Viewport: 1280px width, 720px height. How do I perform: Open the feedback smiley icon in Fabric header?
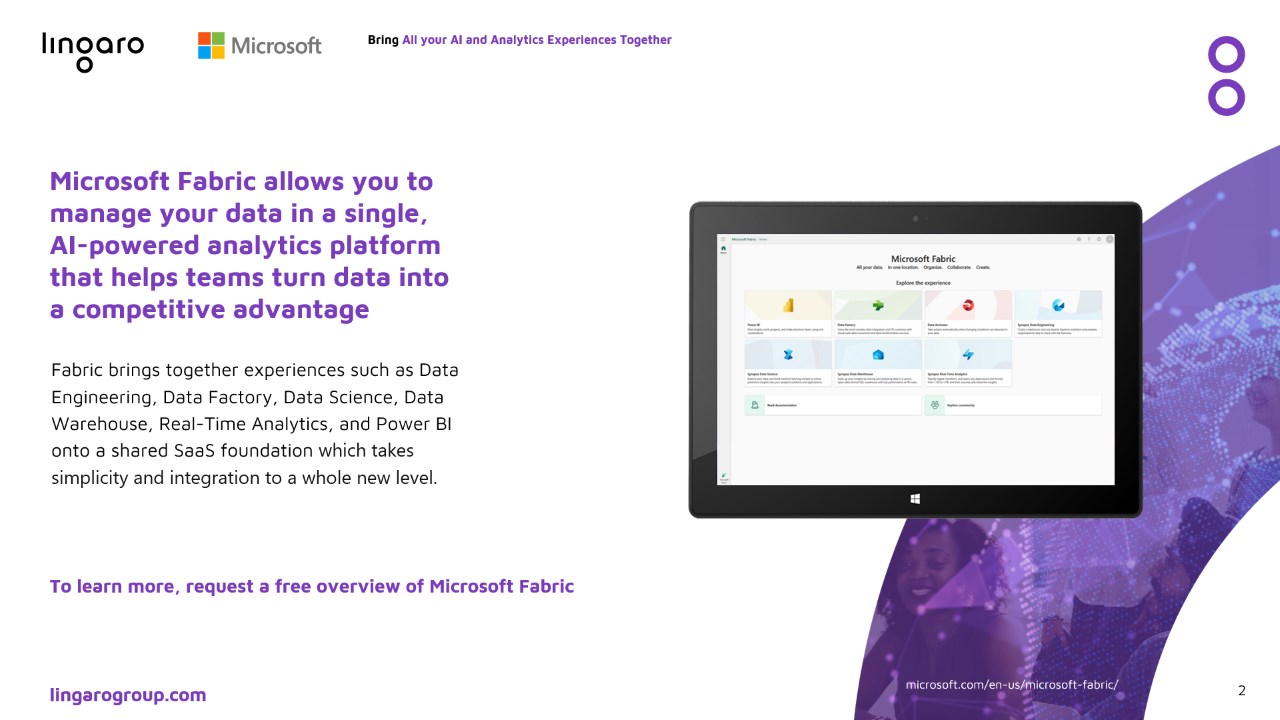1099,239
